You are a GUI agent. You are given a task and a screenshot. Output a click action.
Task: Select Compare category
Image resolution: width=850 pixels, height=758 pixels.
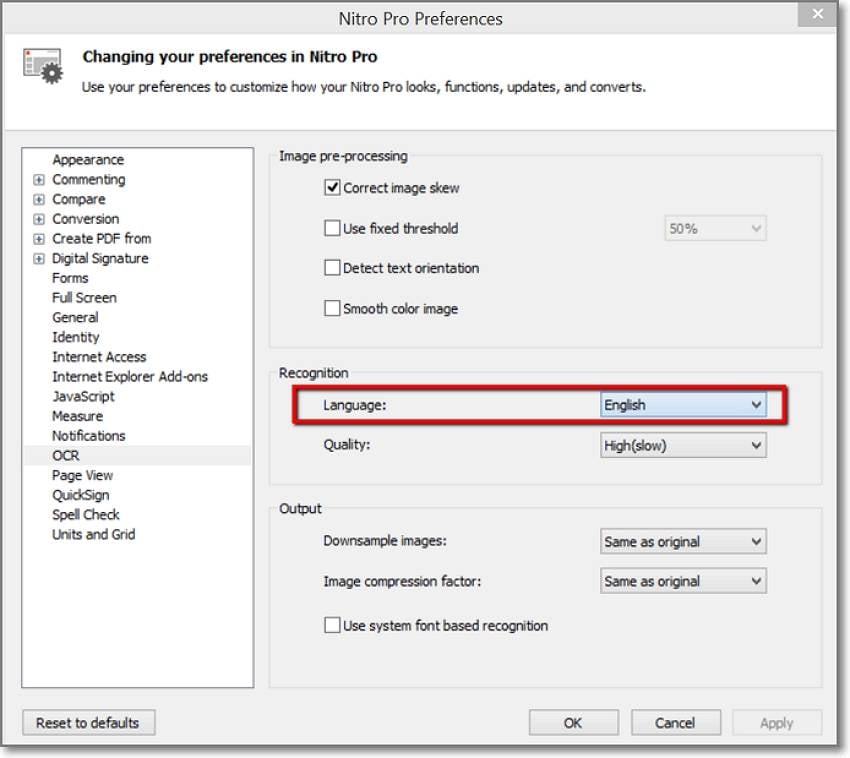79,200
